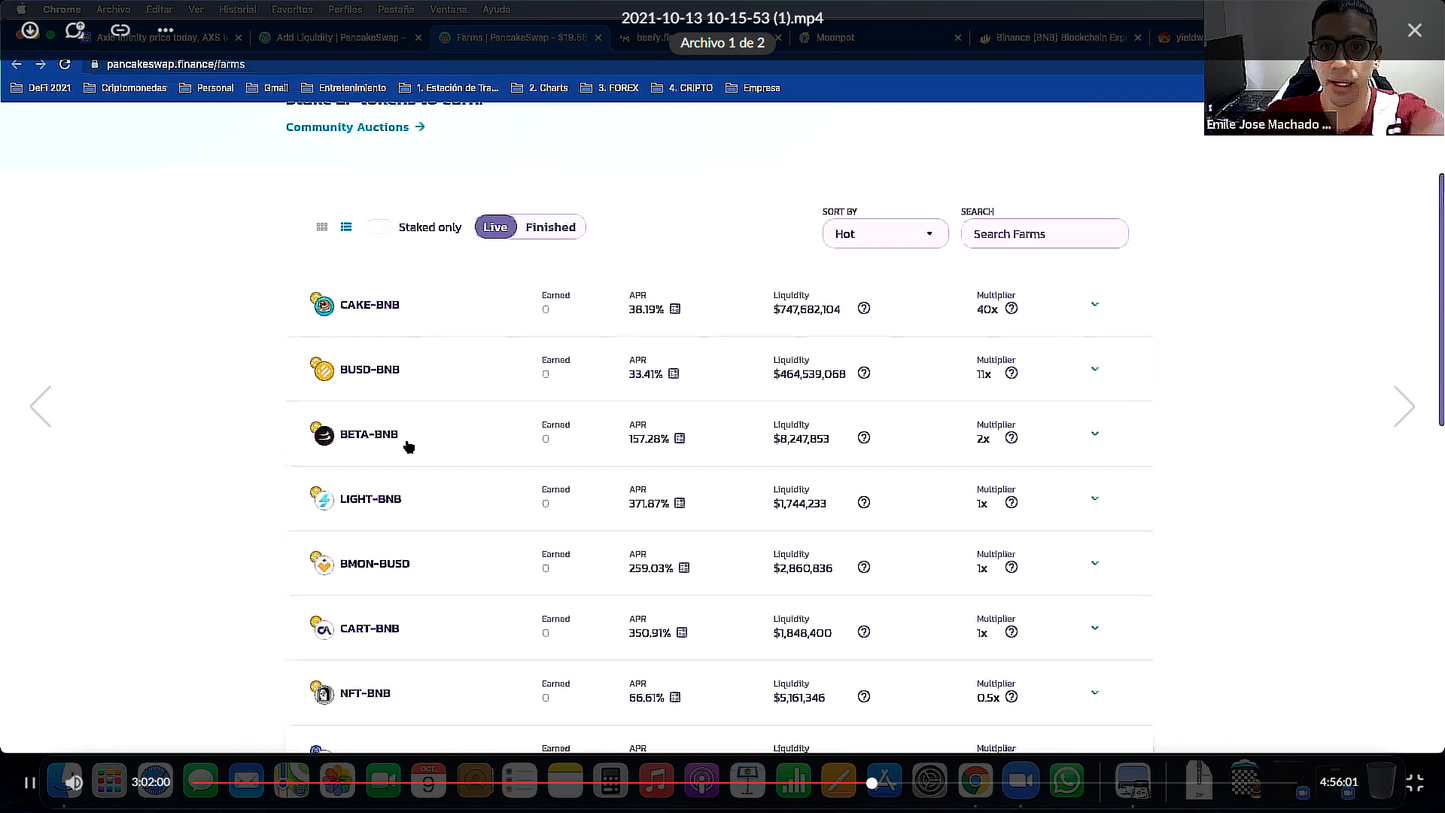The image size is (1445, 813).
Task: Close the video viewer with the X
Action: tap(1414, 30)
